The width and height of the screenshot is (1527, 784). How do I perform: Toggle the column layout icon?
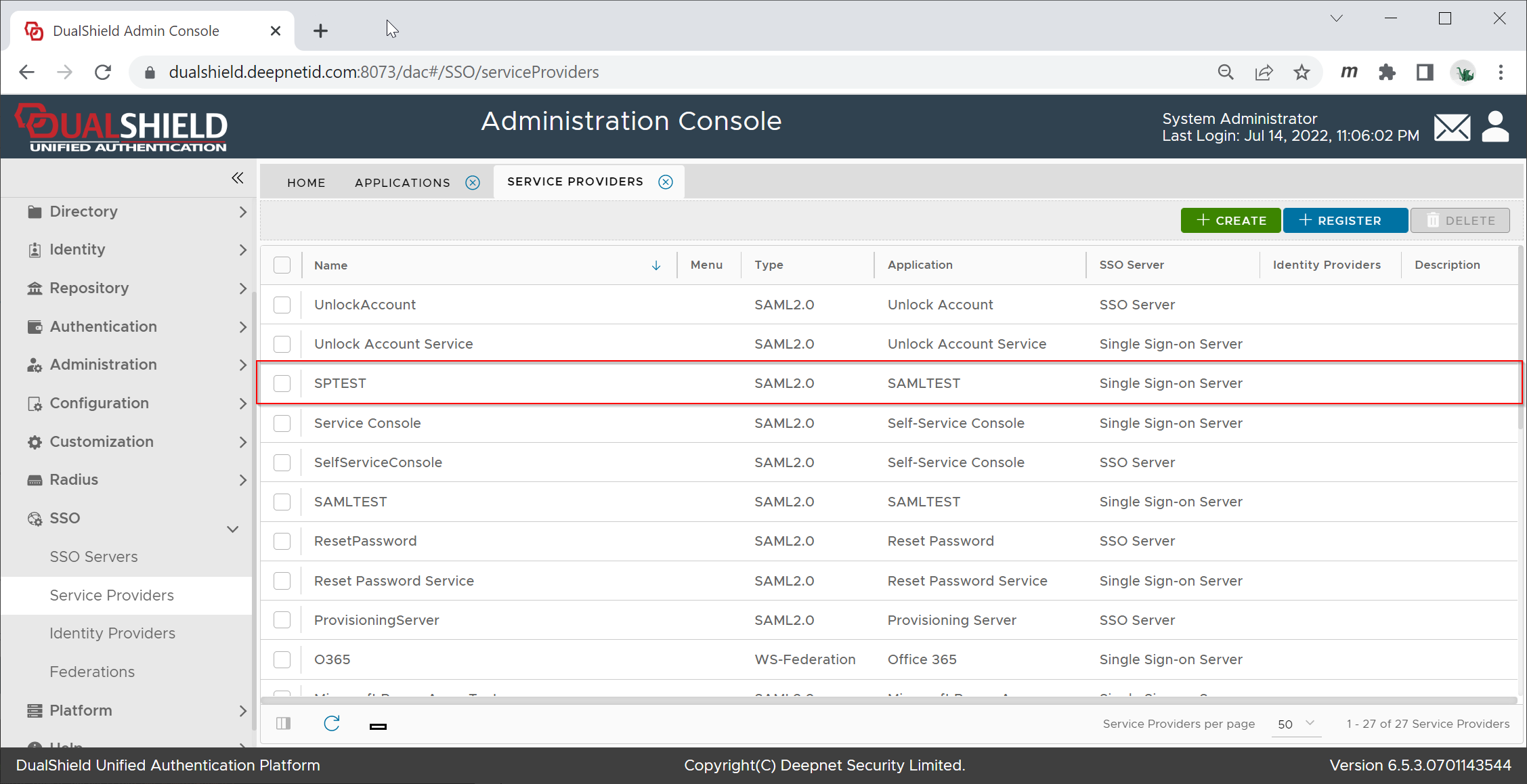click(284, 724)
